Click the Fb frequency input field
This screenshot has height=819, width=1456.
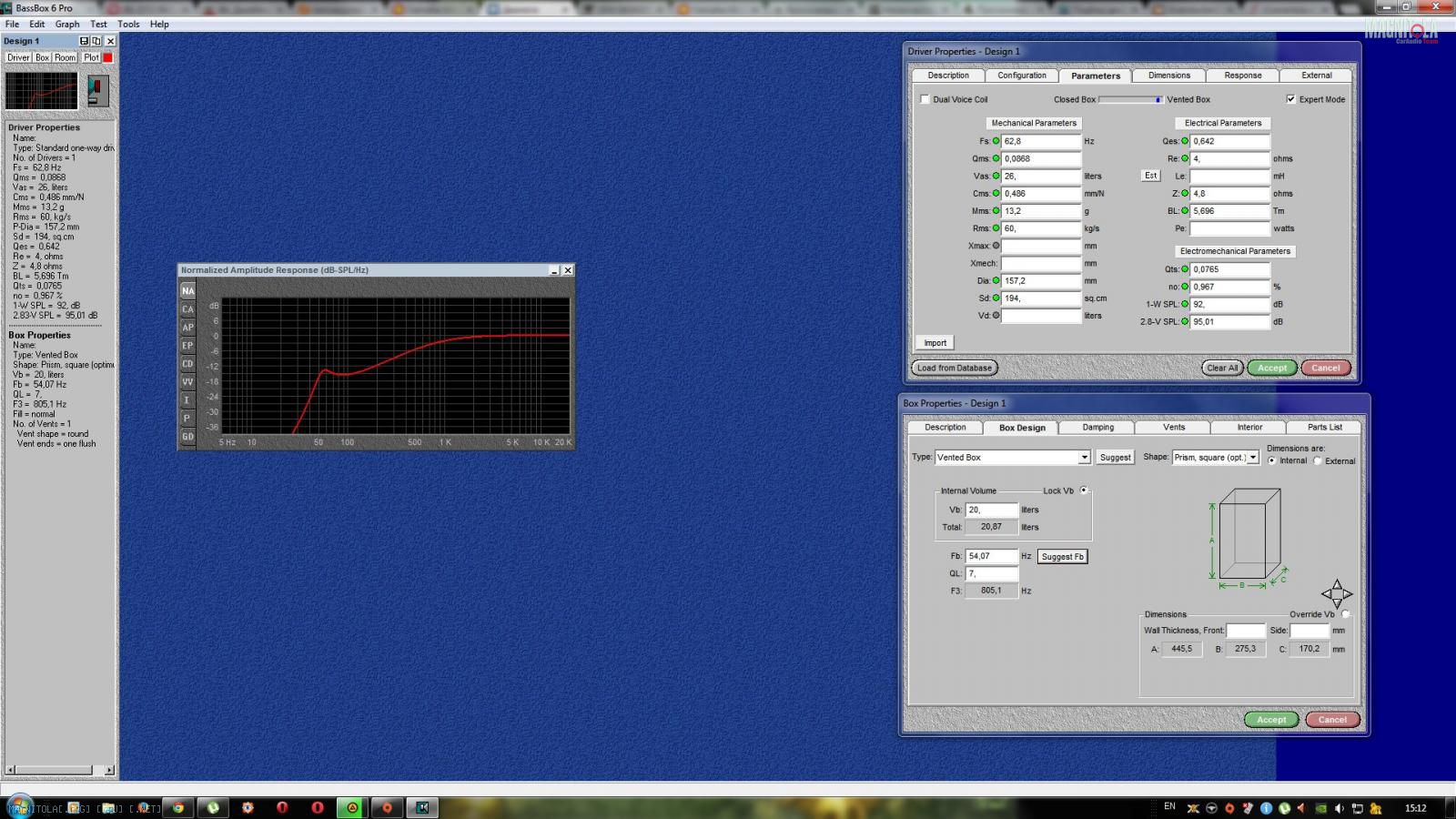pyautogui.click(x=991, y=556)
